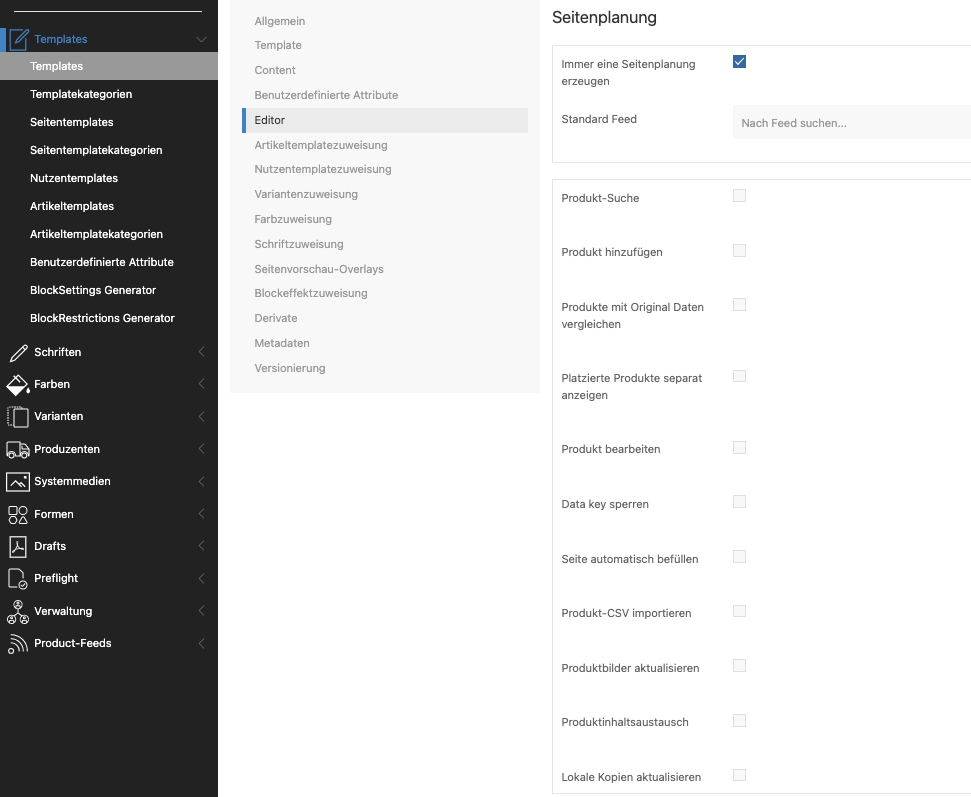
Task: Click the Drafts PDF document icon
Action: point(18,546)
